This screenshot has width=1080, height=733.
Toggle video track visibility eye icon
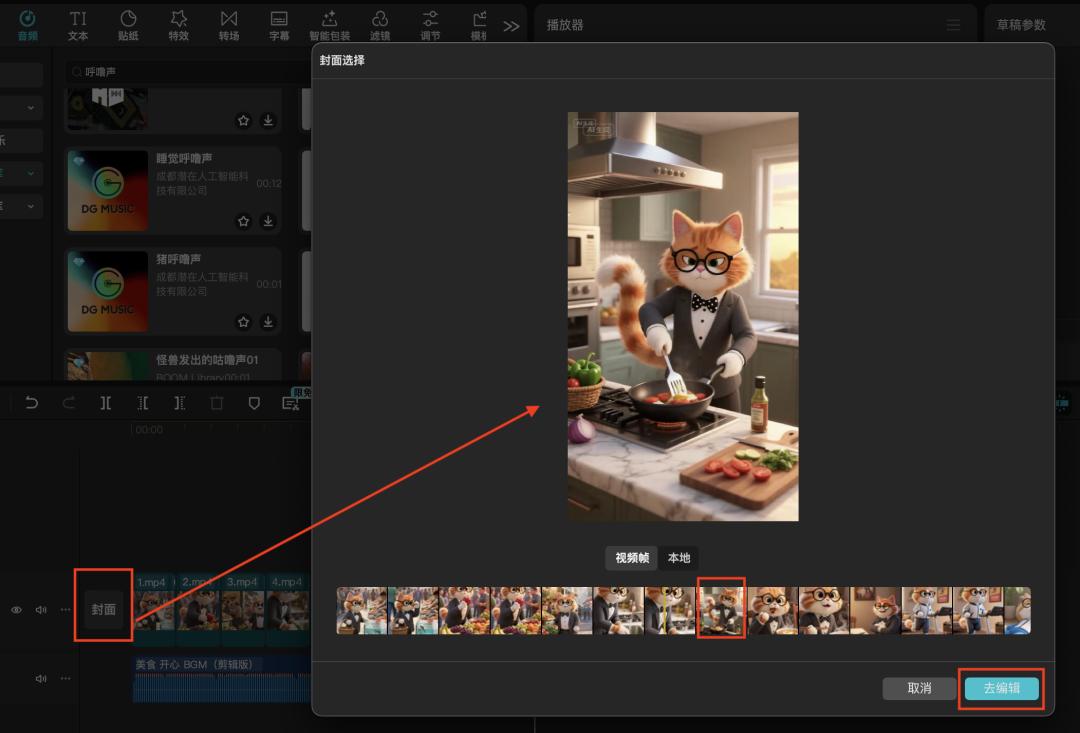point(16,609)
